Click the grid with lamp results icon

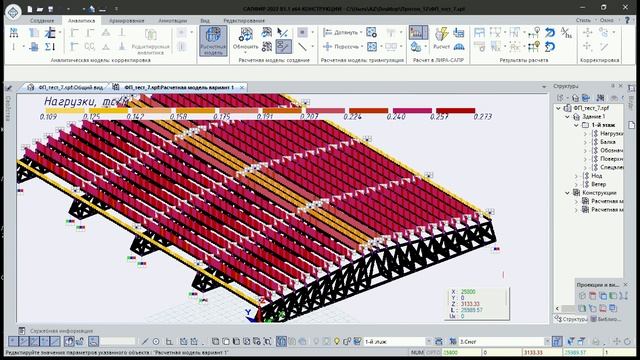pyautogui.click(x=534, y=47)
